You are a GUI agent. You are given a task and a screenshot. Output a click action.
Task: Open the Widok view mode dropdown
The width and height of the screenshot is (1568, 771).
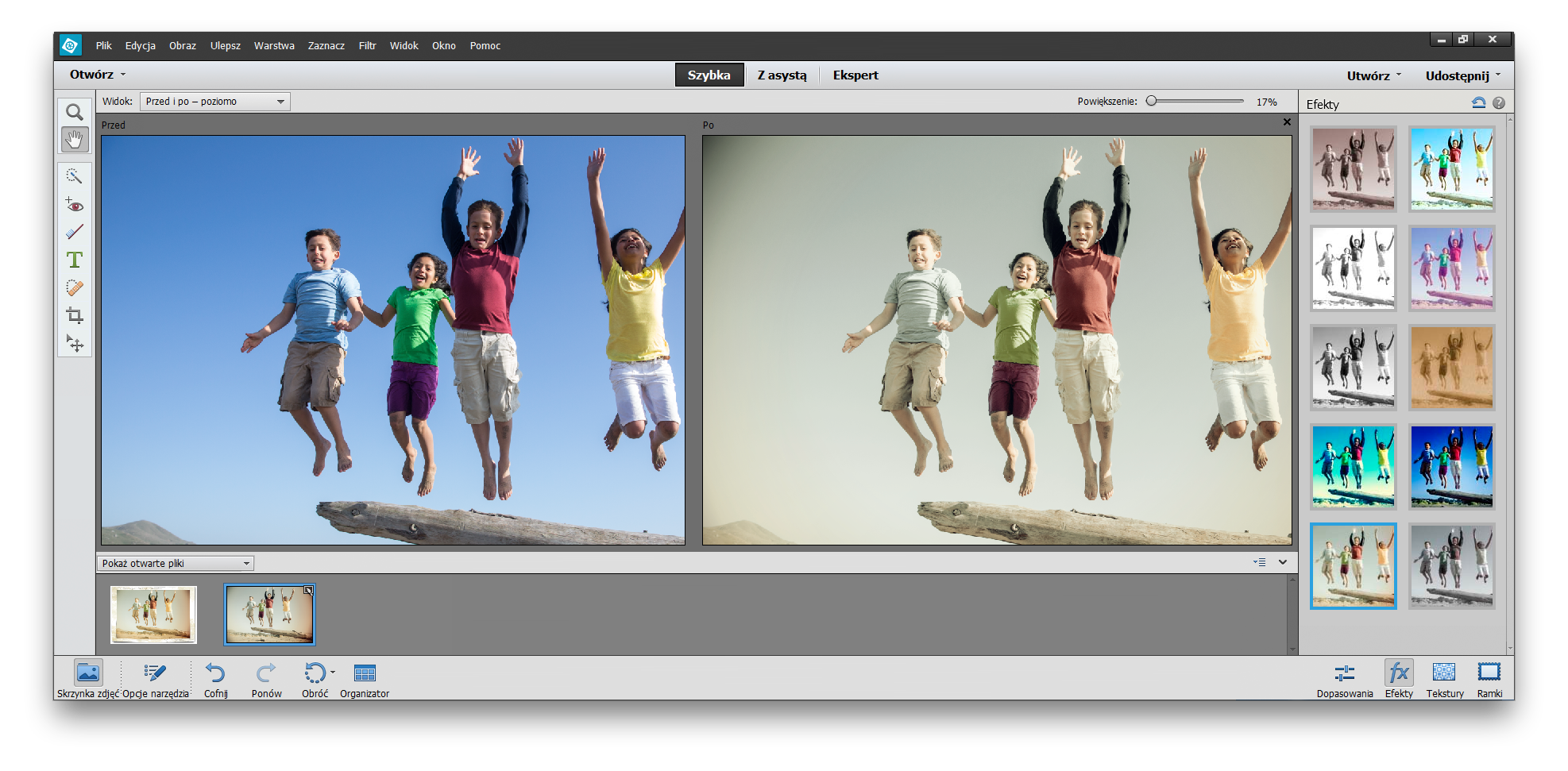215,102
